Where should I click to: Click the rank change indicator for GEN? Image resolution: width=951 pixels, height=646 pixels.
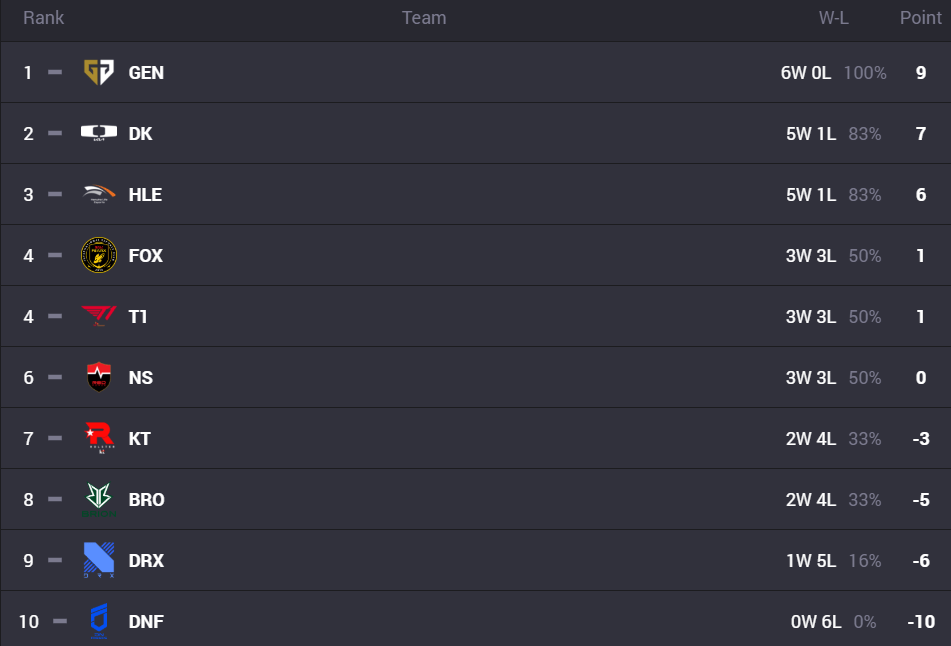[x=55, y=72]
